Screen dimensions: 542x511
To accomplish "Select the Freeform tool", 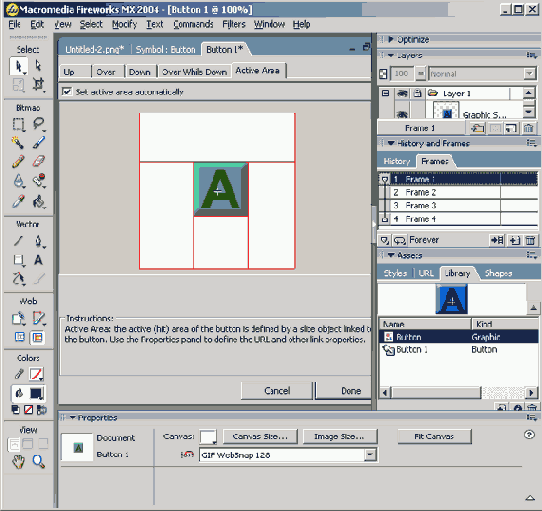I will click(x=18, y=278).
